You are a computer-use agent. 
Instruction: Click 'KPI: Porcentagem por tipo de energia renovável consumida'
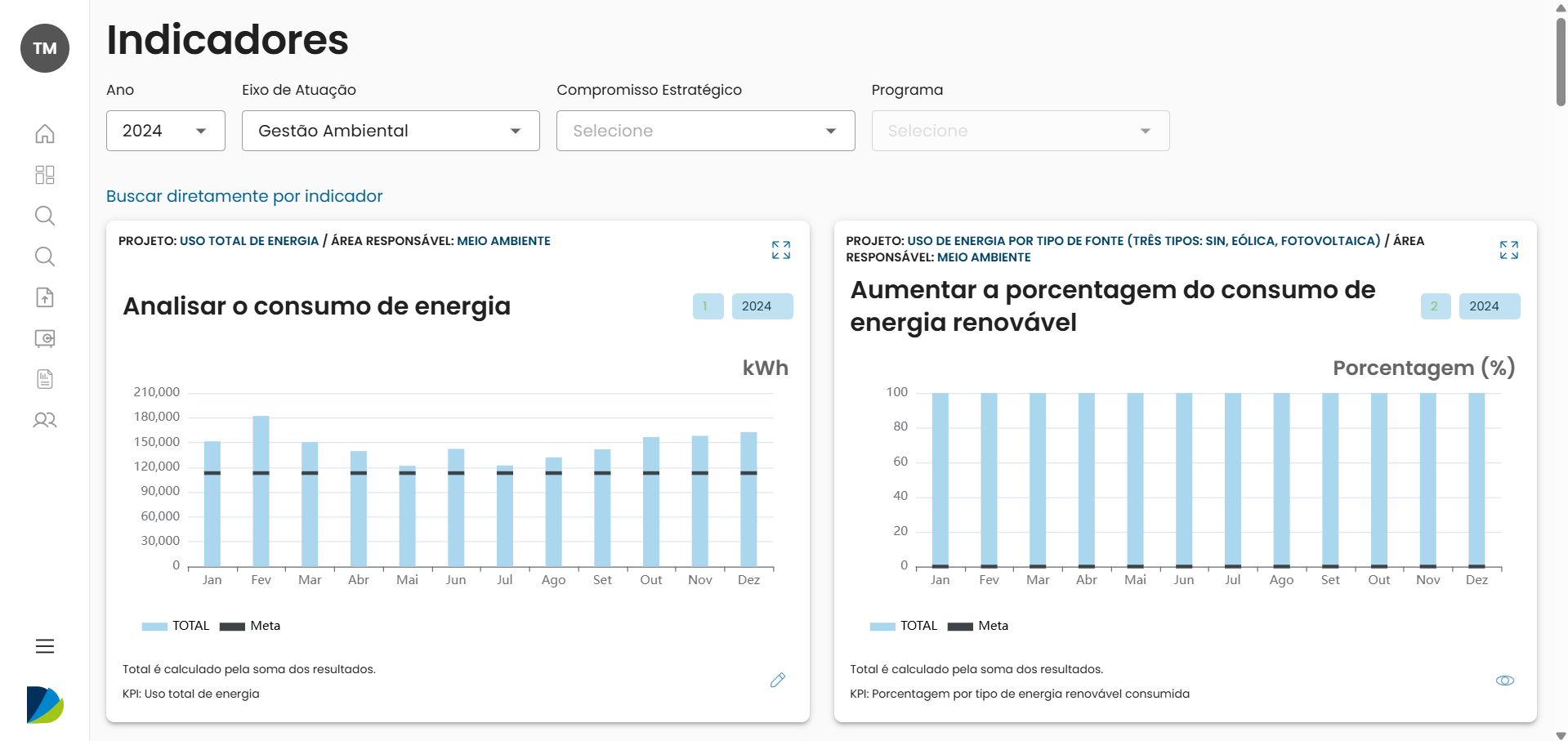coord(1020,694)
